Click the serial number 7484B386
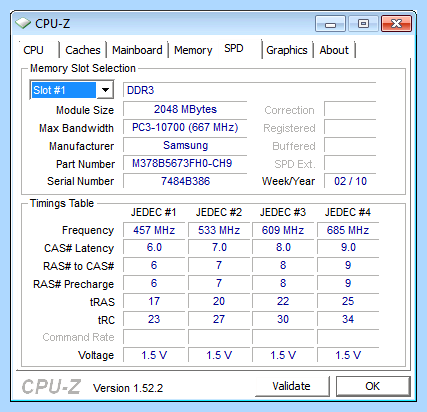This screenshot has height=412, width=427. click(x=185, y=181)
